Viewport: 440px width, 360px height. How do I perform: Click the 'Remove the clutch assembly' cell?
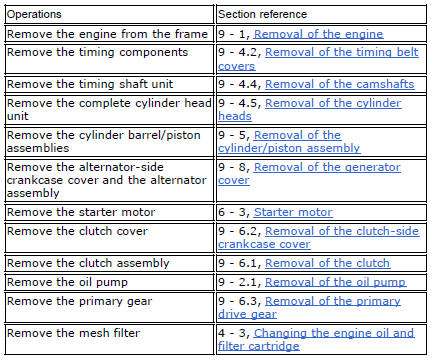pos(109,263)
